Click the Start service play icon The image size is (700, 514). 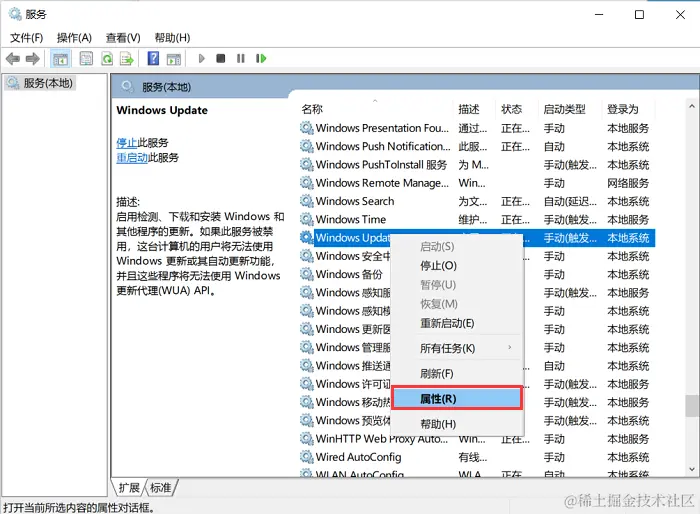[x=201, y=59]
